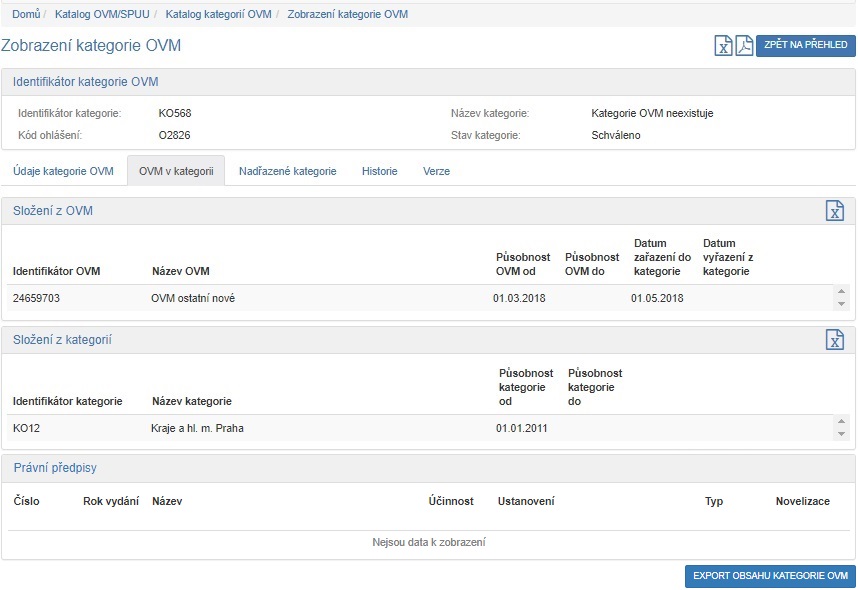858x590 pixels.
Task: Select row Kraje a hl. m. Praha
Action: 197,428
